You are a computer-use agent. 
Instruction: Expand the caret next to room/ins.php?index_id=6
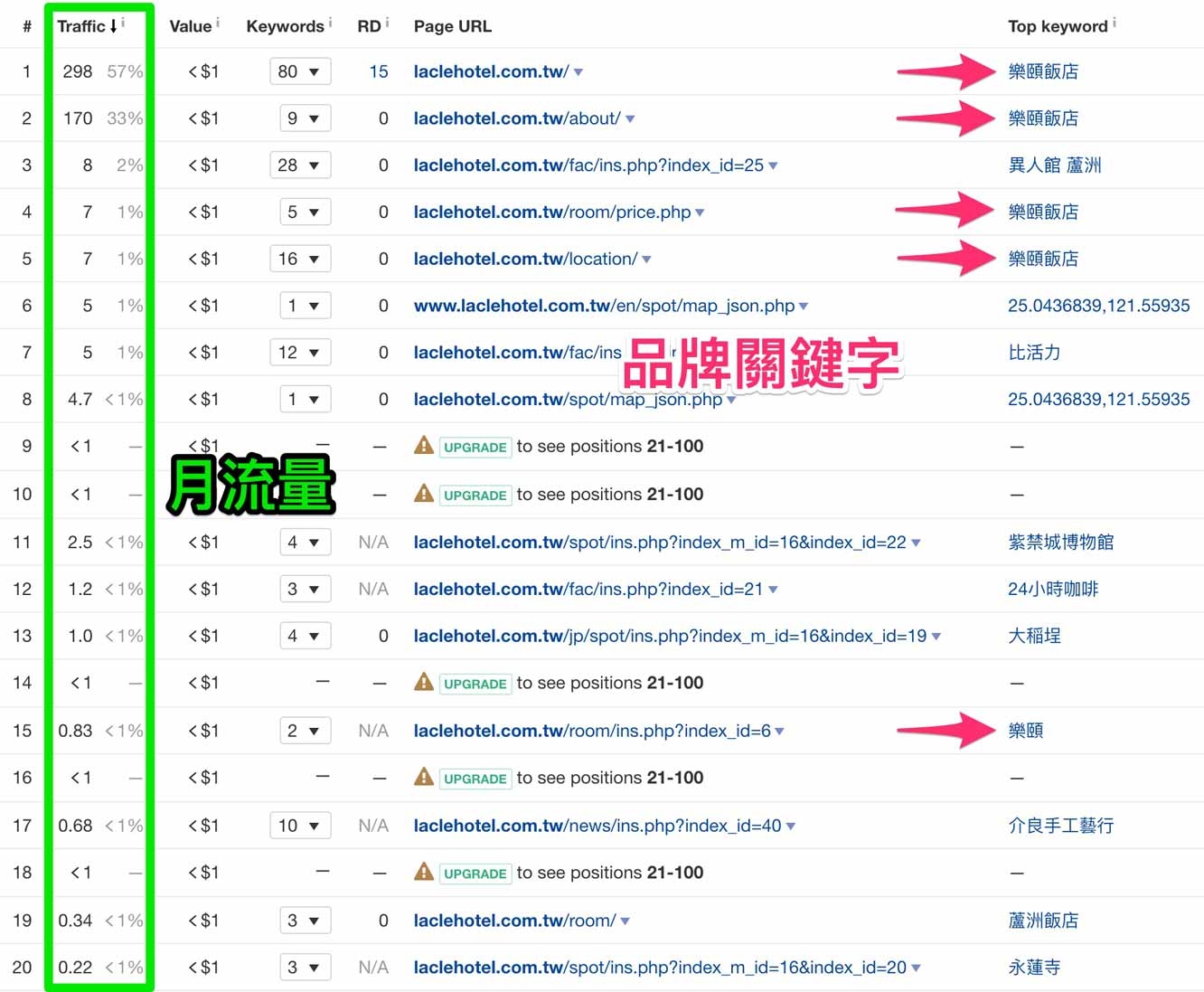(x=779, y=732)
